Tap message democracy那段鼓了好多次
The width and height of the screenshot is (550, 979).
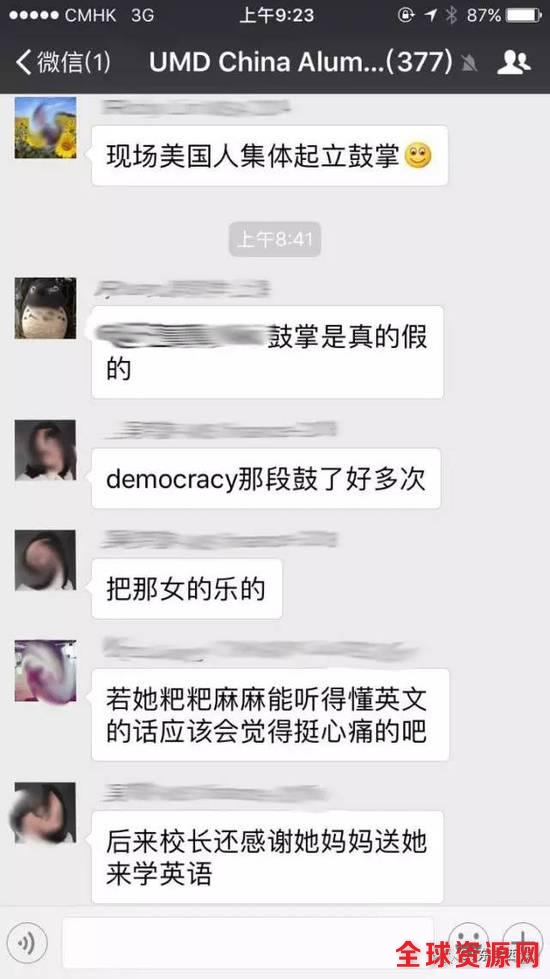(x=266, y=478)
